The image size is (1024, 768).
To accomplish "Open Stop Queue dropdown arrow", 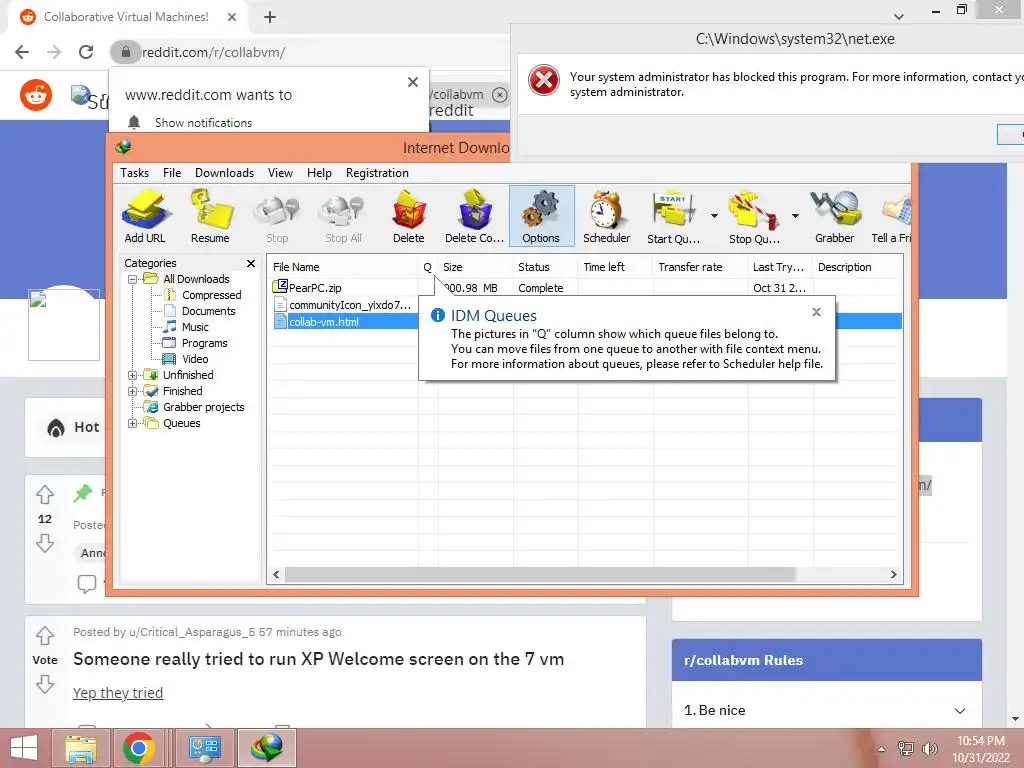I will pos(795,216).
